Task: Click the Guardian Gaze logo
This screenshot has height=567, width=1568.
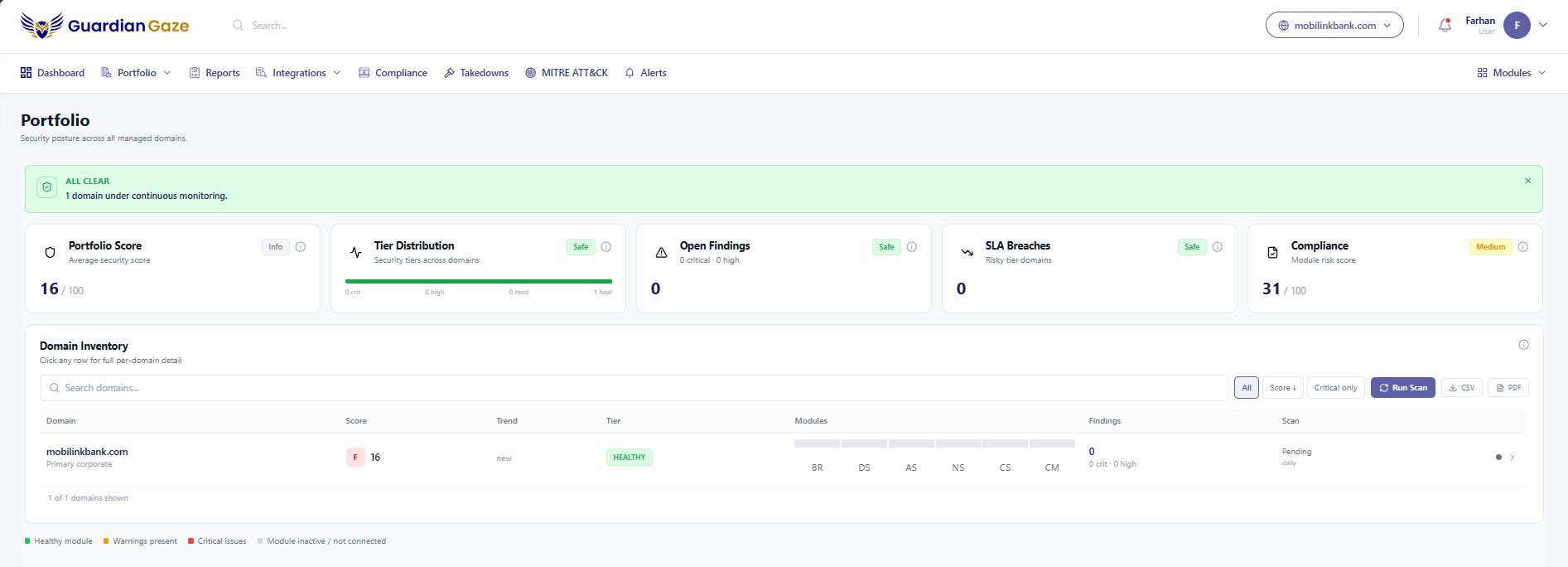Action: [105, 26]
